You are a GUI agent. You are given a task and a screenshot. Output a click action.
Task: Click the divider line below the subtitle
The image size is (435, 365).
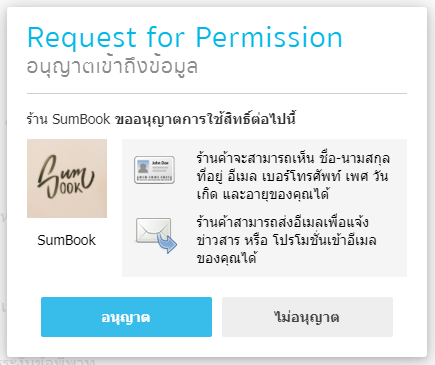point(217,94)
